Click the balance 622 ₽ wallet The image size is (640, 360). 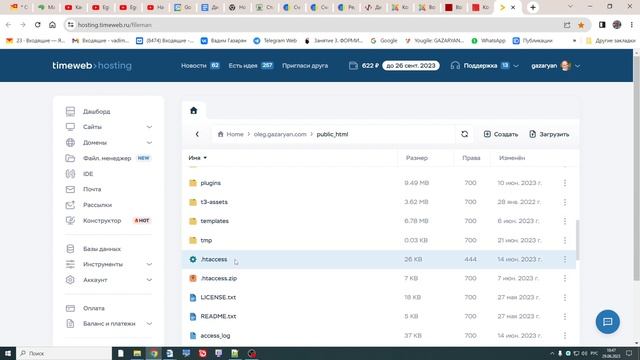[x=364, y=66]
